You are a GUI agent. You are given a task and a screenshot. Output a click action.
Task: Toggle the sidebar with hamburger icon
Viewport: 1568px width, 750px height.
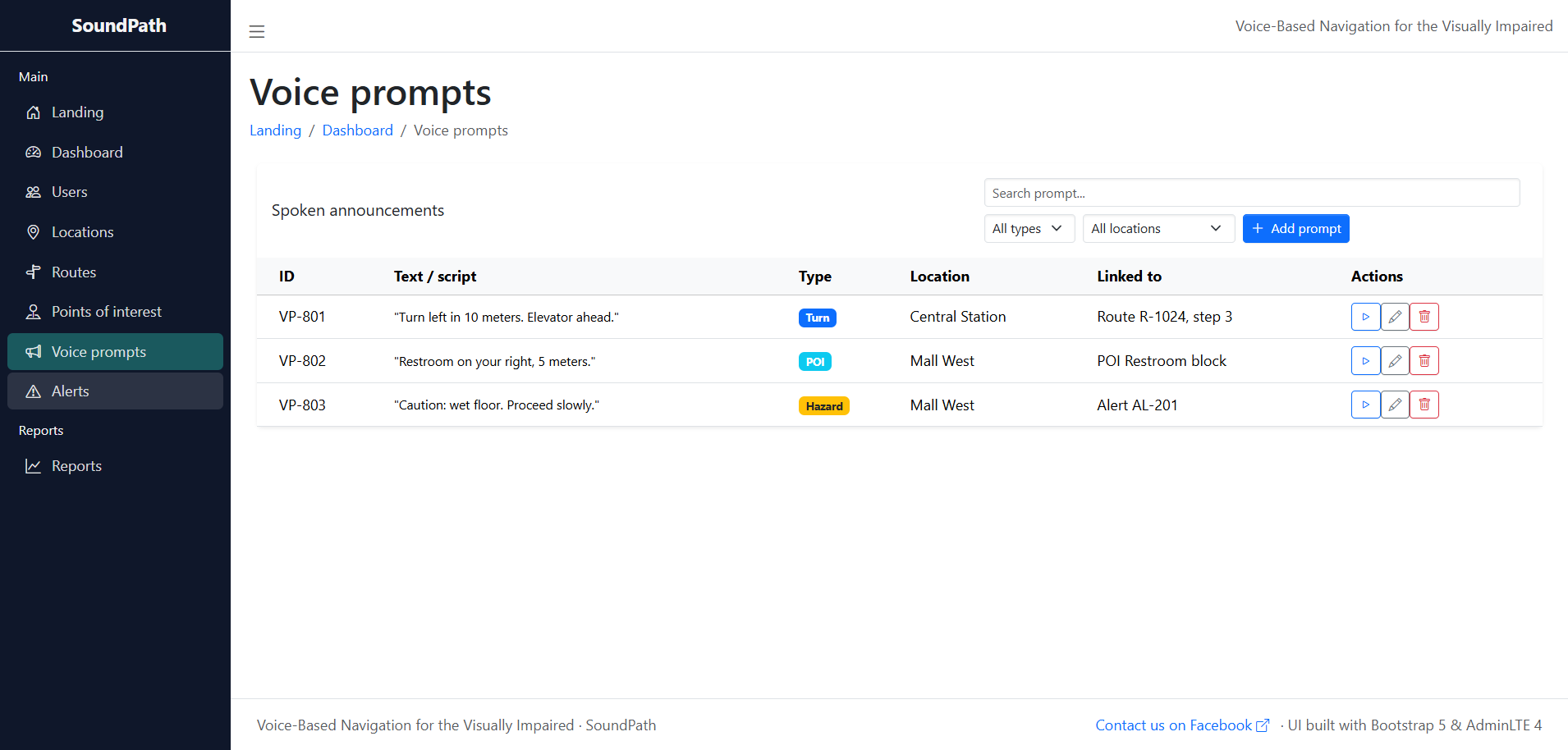pyautogui.click(x=257, y=31)
